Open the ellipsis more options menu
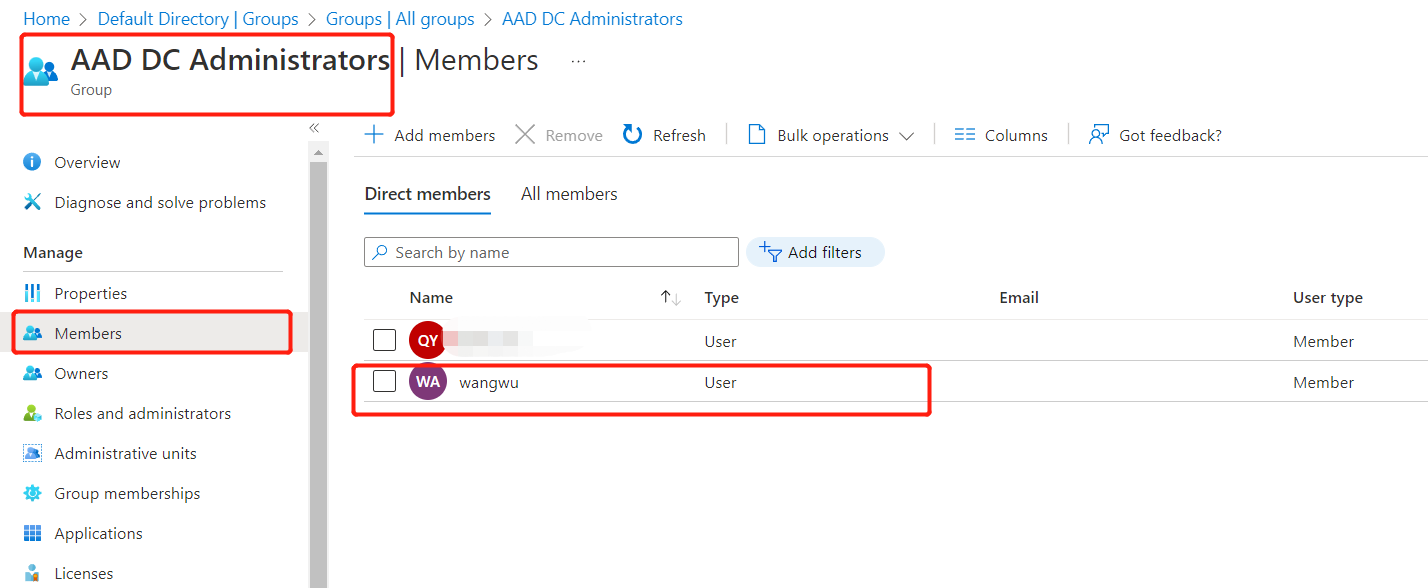Image resolution: width=1428 pixels, height=588 pixels. tap(578, 61)
